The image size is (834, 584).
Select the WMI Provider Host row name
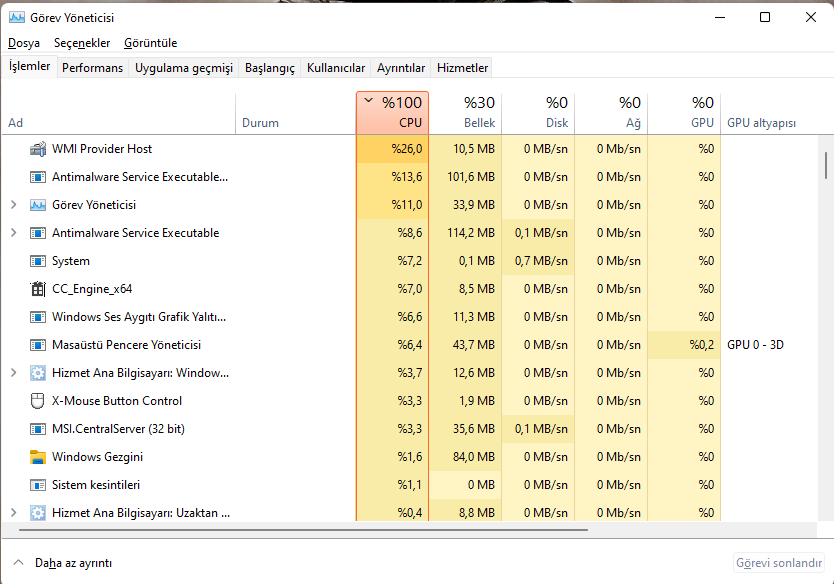click(102, 149)
